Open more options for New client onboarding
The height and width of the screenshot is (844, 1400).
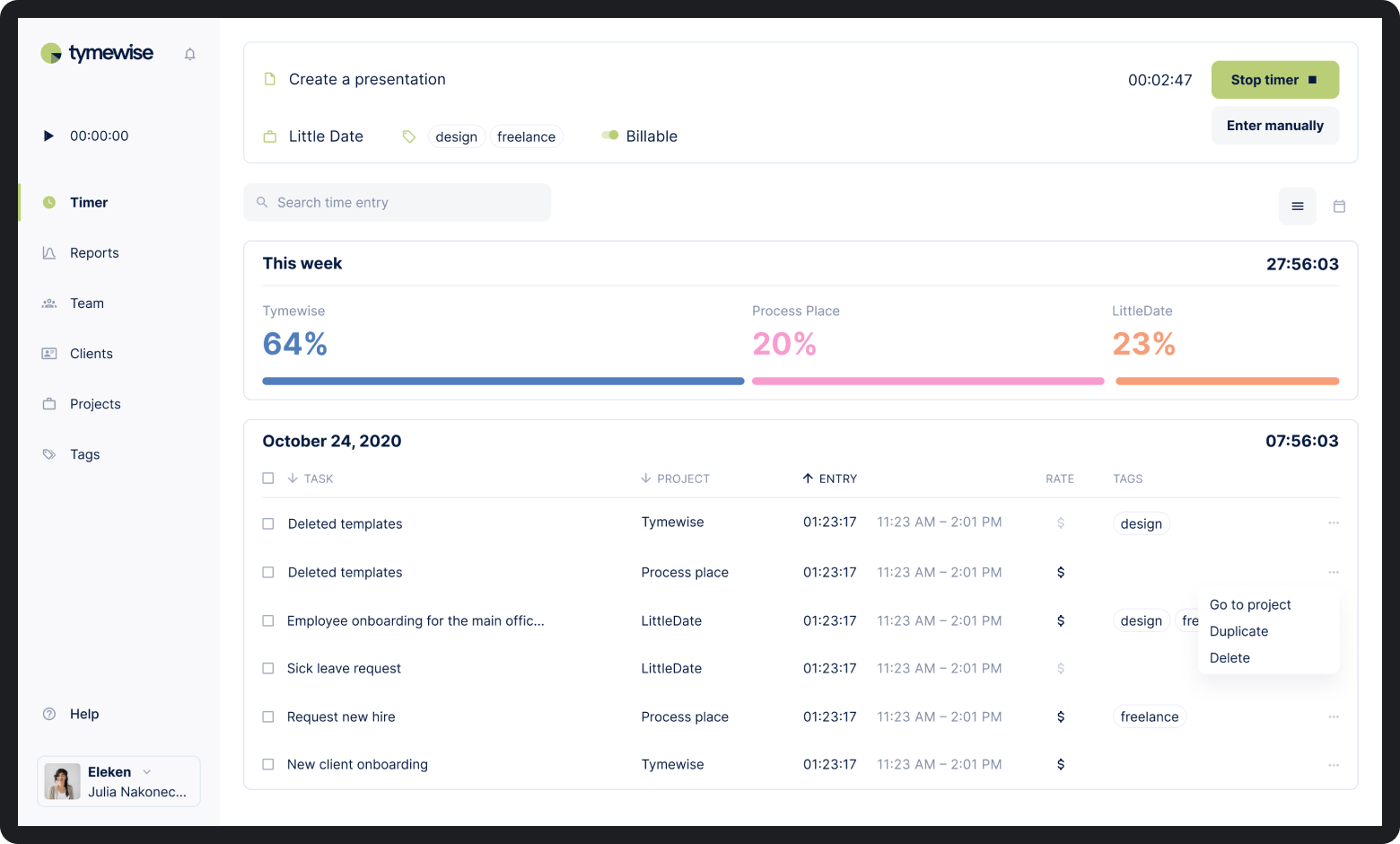1333,765
